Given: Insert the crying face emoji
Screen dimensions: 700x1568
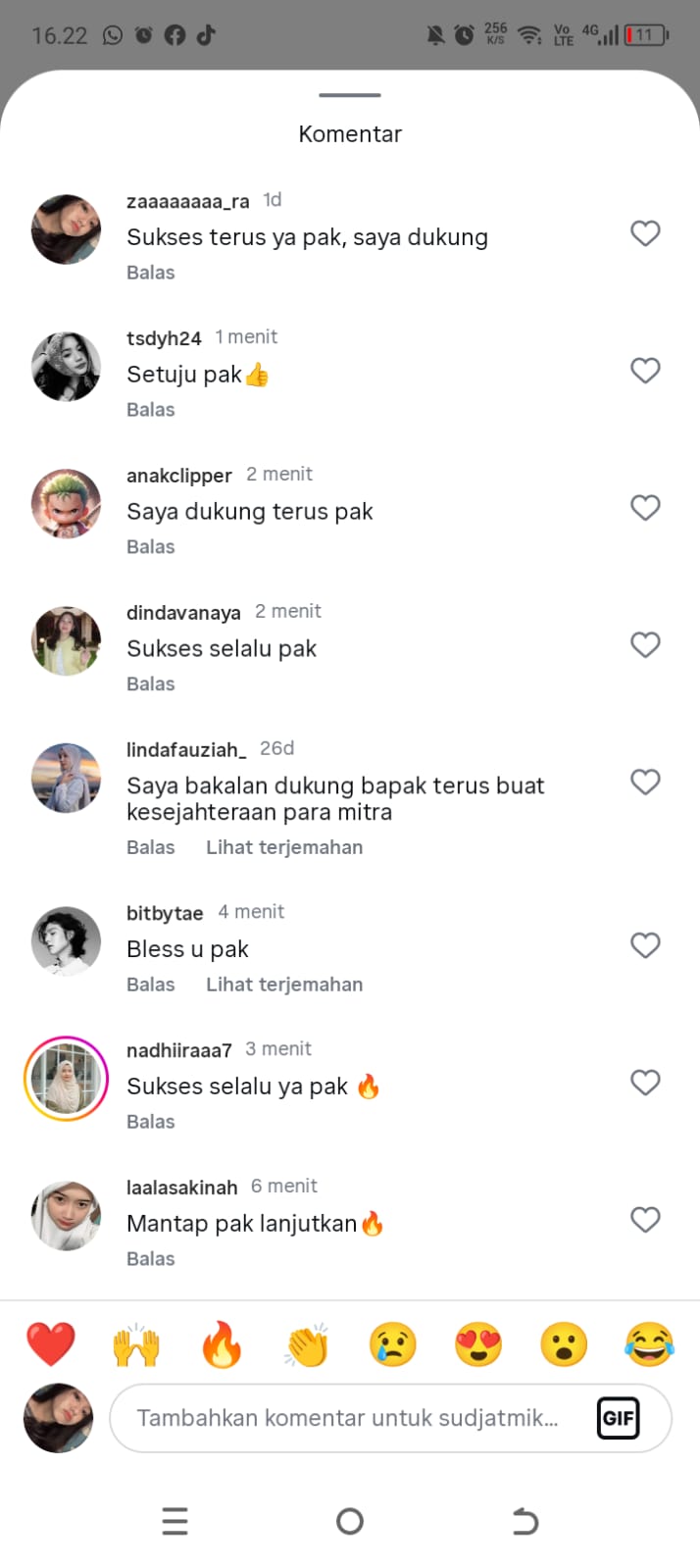Looking at the screenshot, I should (x=392, y=1344).
